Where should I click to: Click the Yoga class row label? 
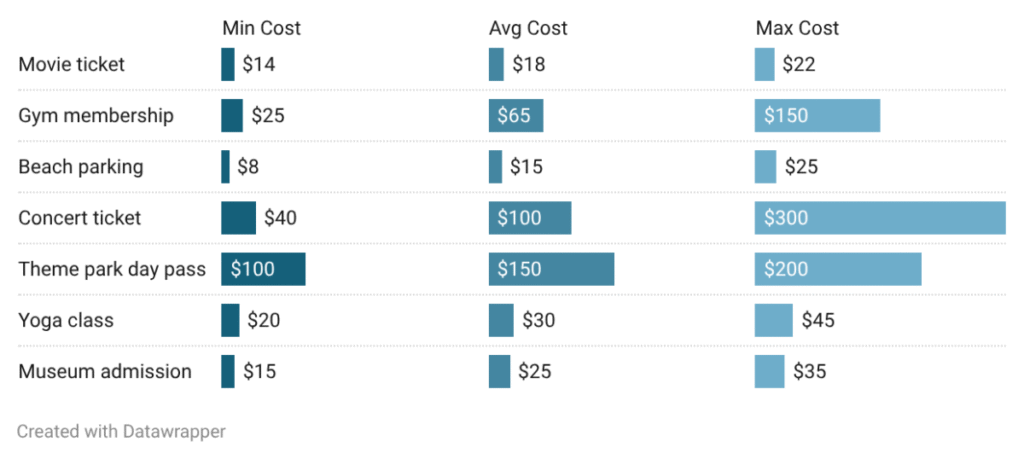66,320
